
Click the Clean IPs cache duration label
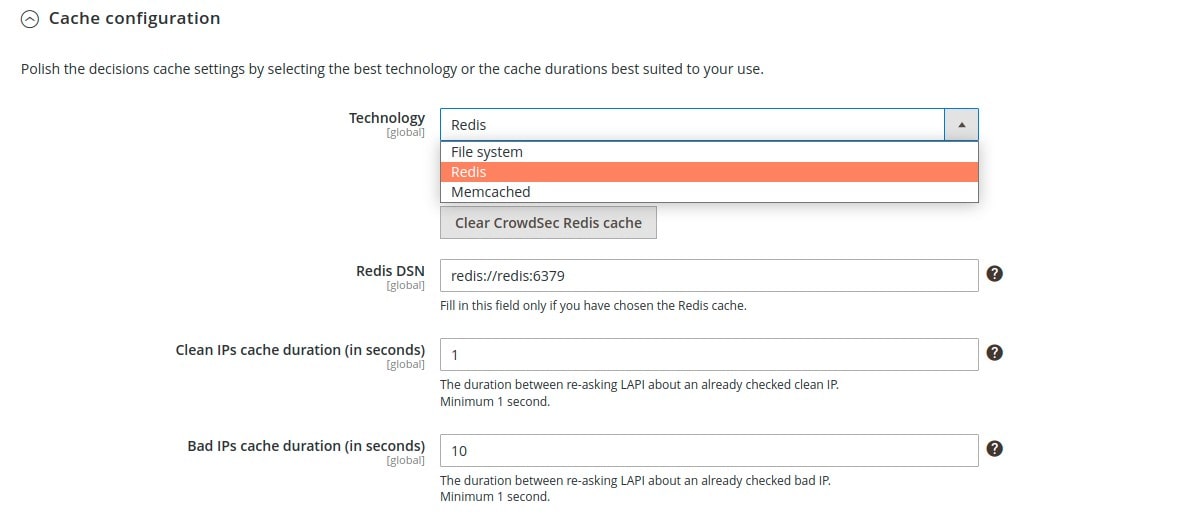(x=300, y=350)
